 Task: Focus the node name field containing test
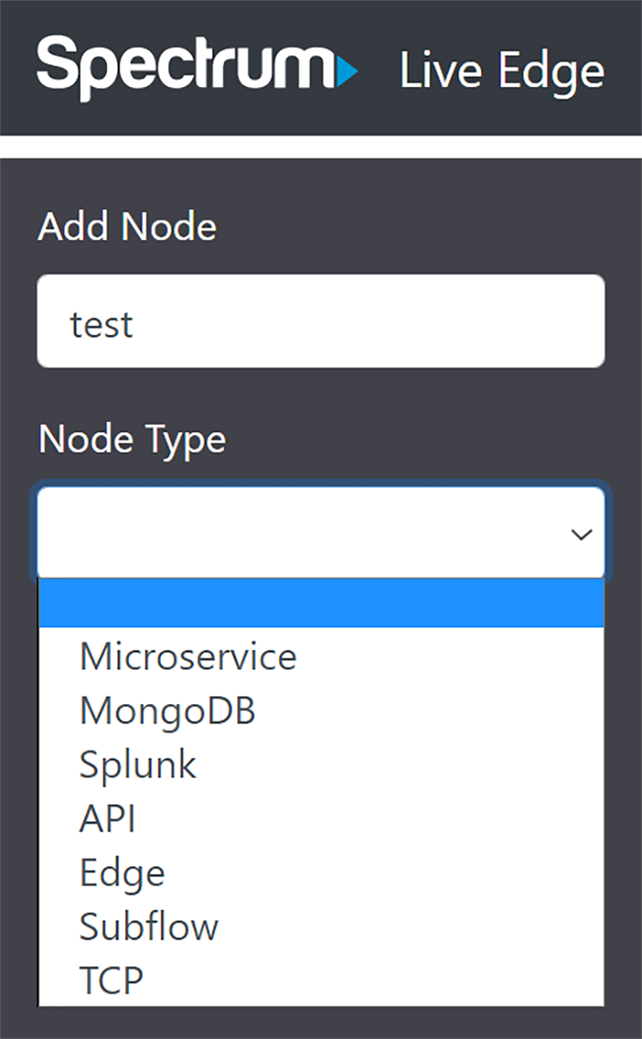coord(321,321)
